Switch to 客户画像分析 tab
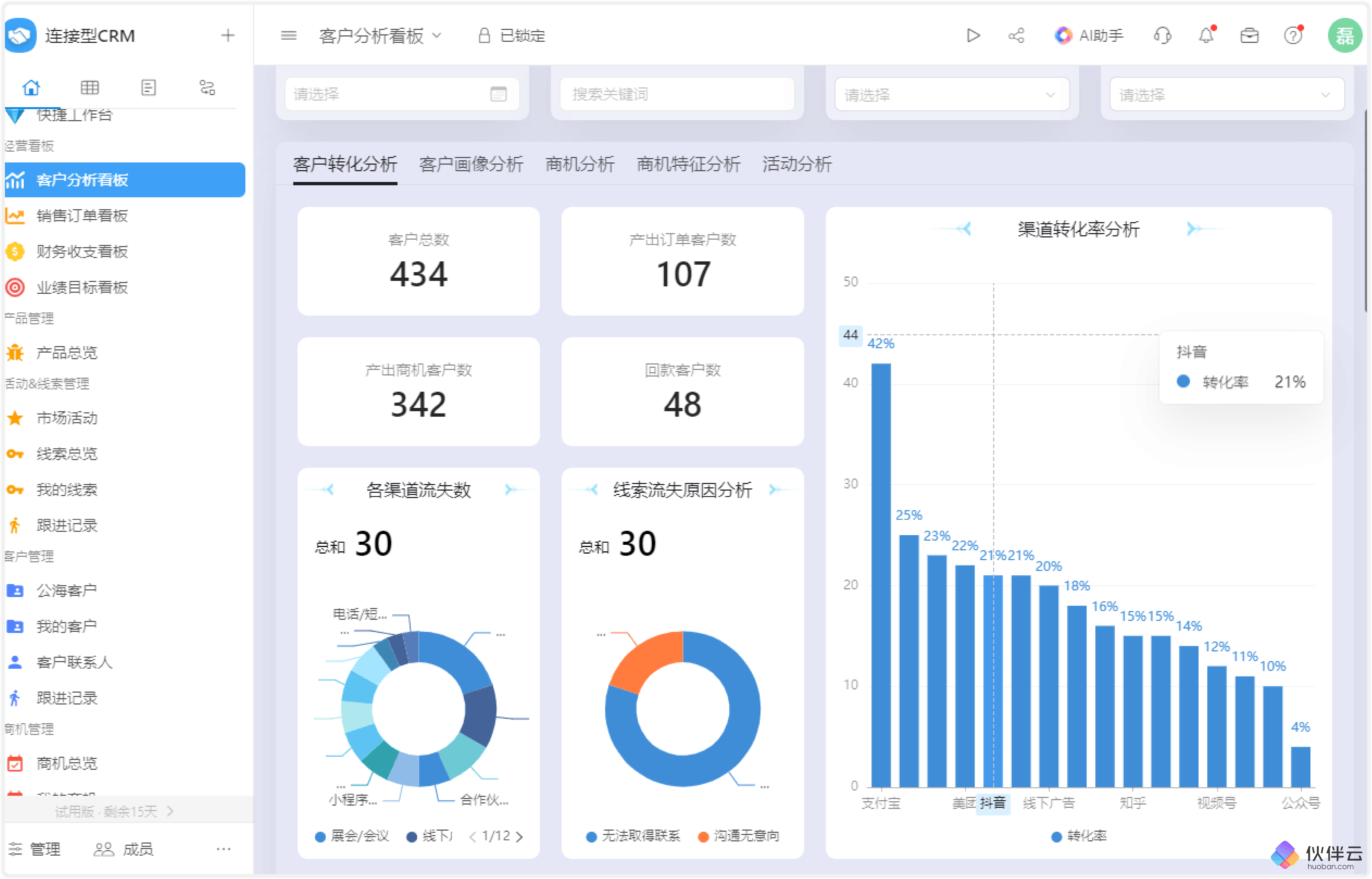 click(471, 164)
